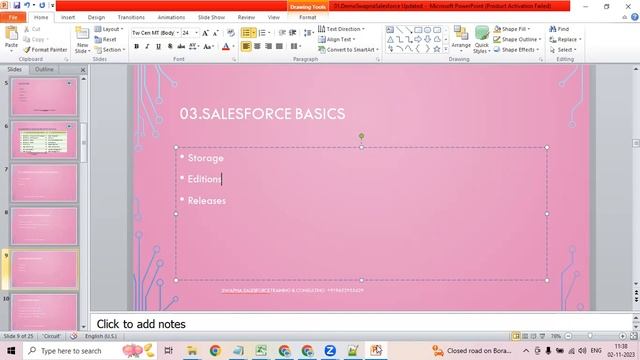Open the Select menu
The height and width of the screenshot is (360, 640).
click(563, 49)
